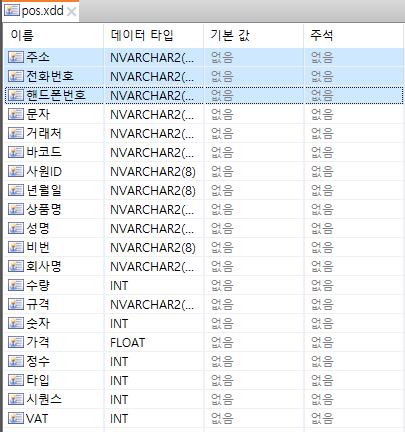
Task: Select the 수량 name text
Action: point(38,285)
